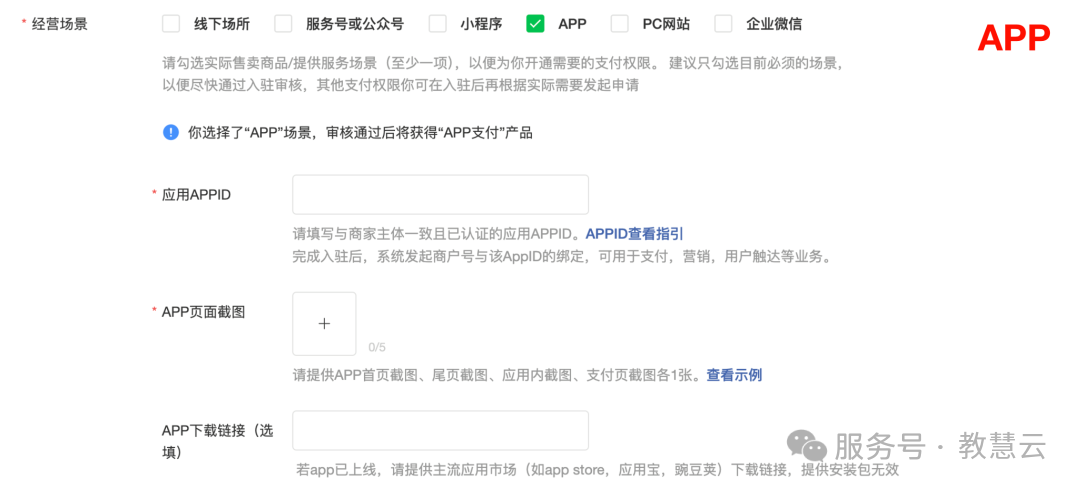Open the APPID查看指引 link

pyautogui.click(x=634, y=234)
